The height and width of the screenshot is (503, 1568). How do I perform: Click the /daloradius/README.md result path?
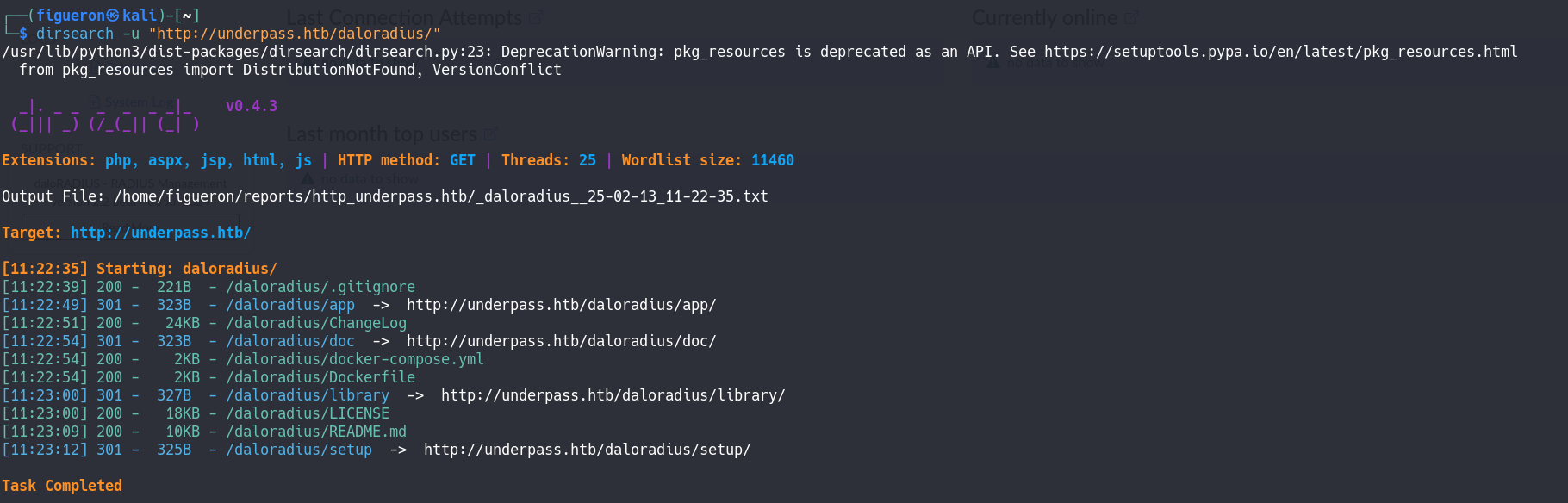[315, 432]
